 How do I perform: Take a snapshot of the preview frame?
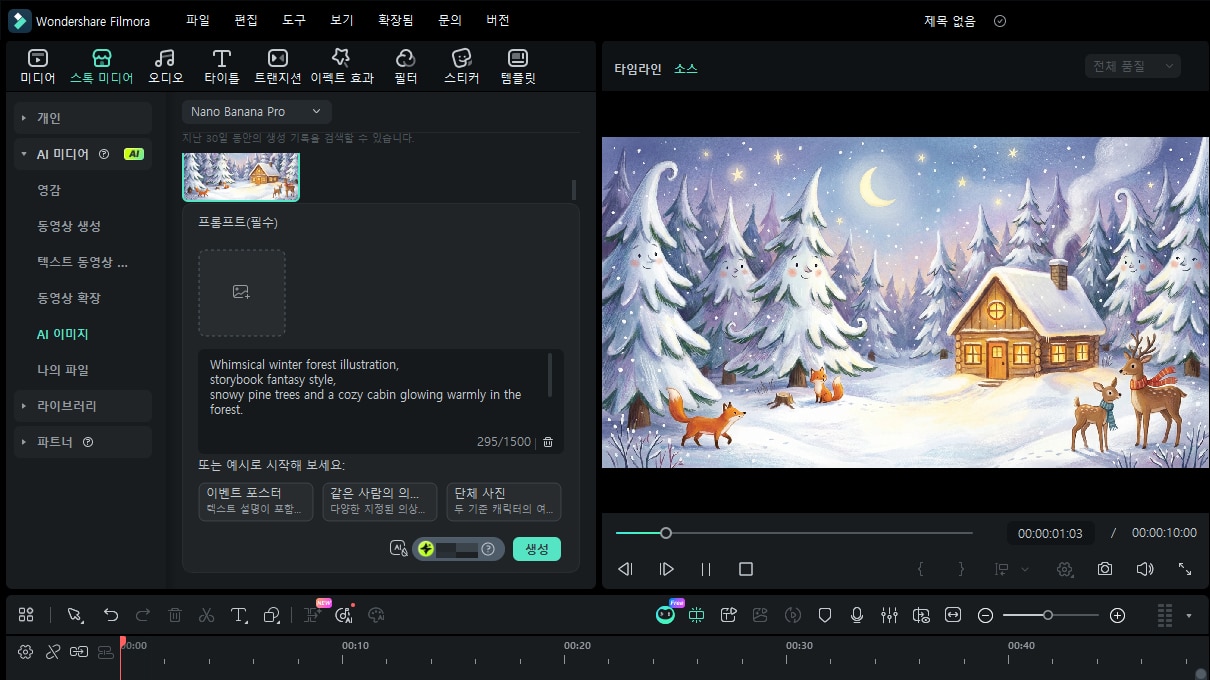click(x=1104, y=568)
